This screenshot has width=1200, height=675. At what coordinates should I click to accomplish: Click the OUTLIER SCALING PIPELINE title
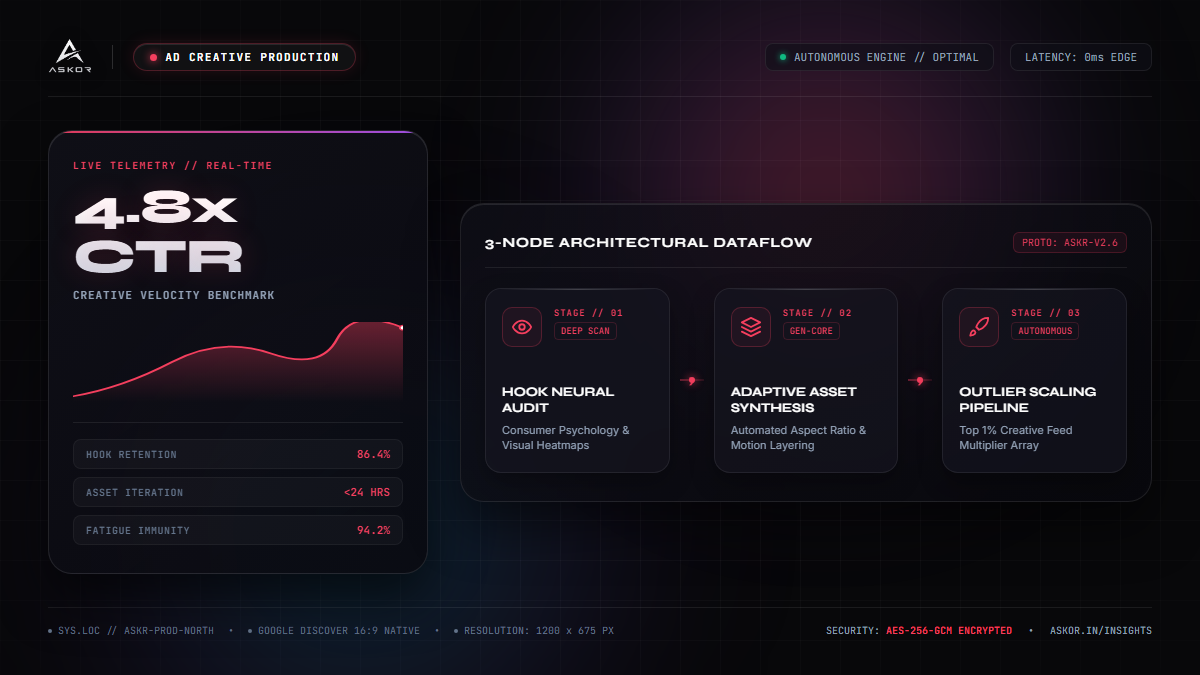click(x=1027, y=399)
